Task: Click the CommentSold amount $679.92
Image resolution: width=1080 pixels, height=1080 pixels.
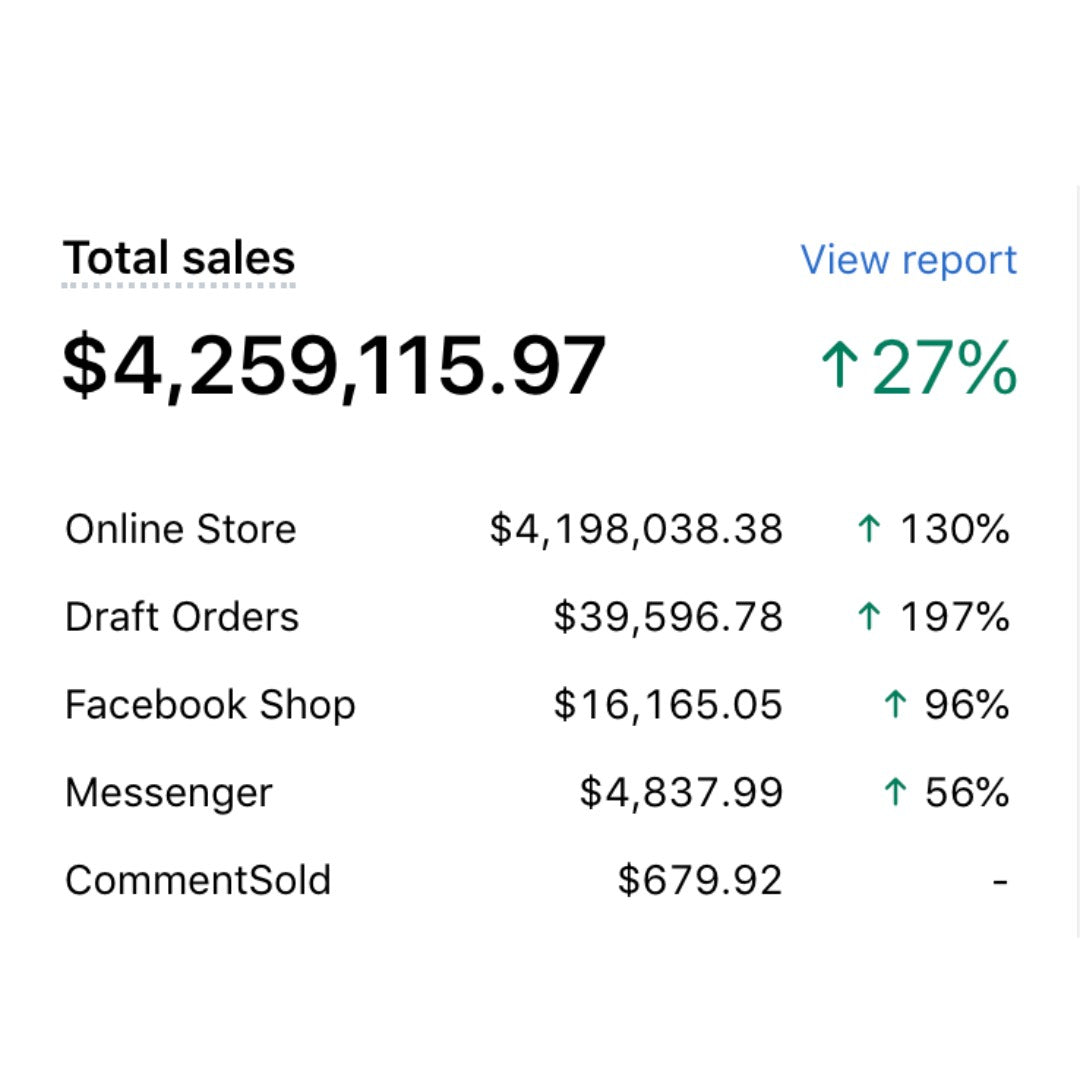Action: pos(700,881)
